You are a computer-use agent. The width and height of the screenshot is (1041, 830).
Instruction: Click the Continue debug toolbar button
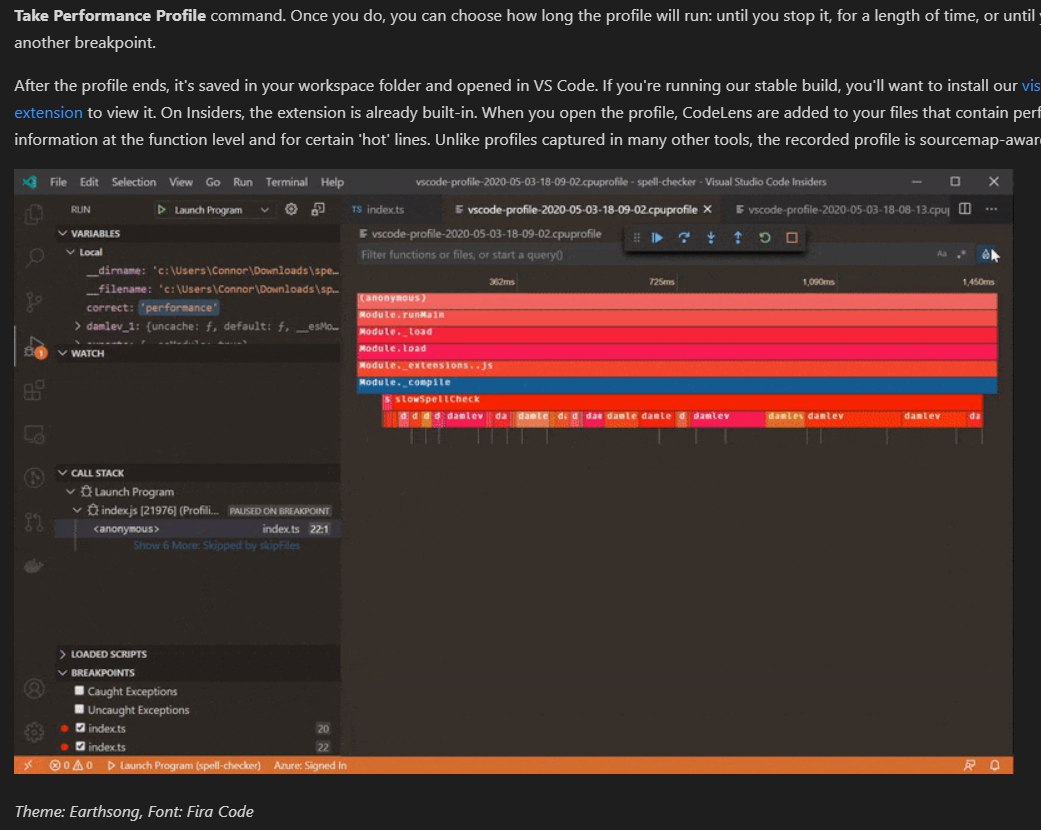click(657, 238)
